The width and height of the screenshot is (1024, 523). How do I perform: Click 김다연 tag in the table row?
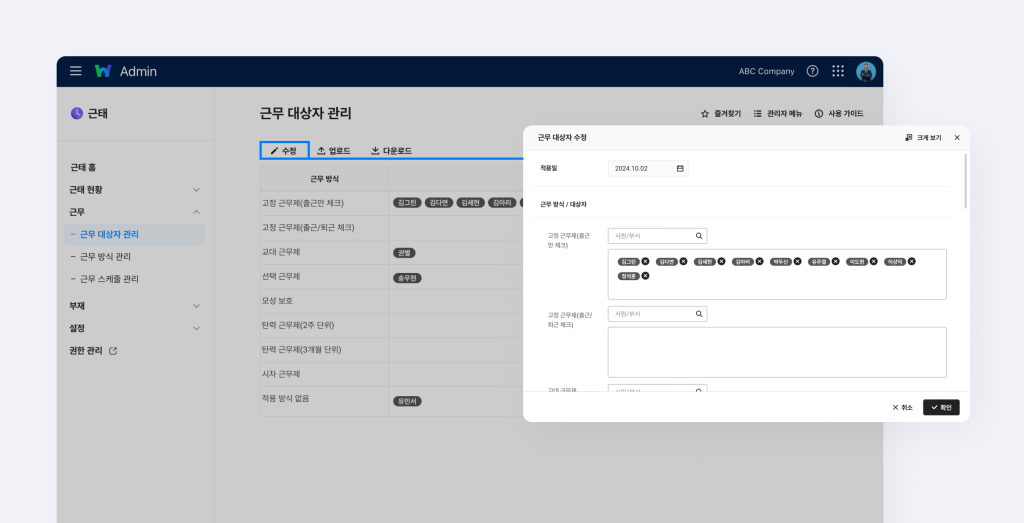[439, 203]
